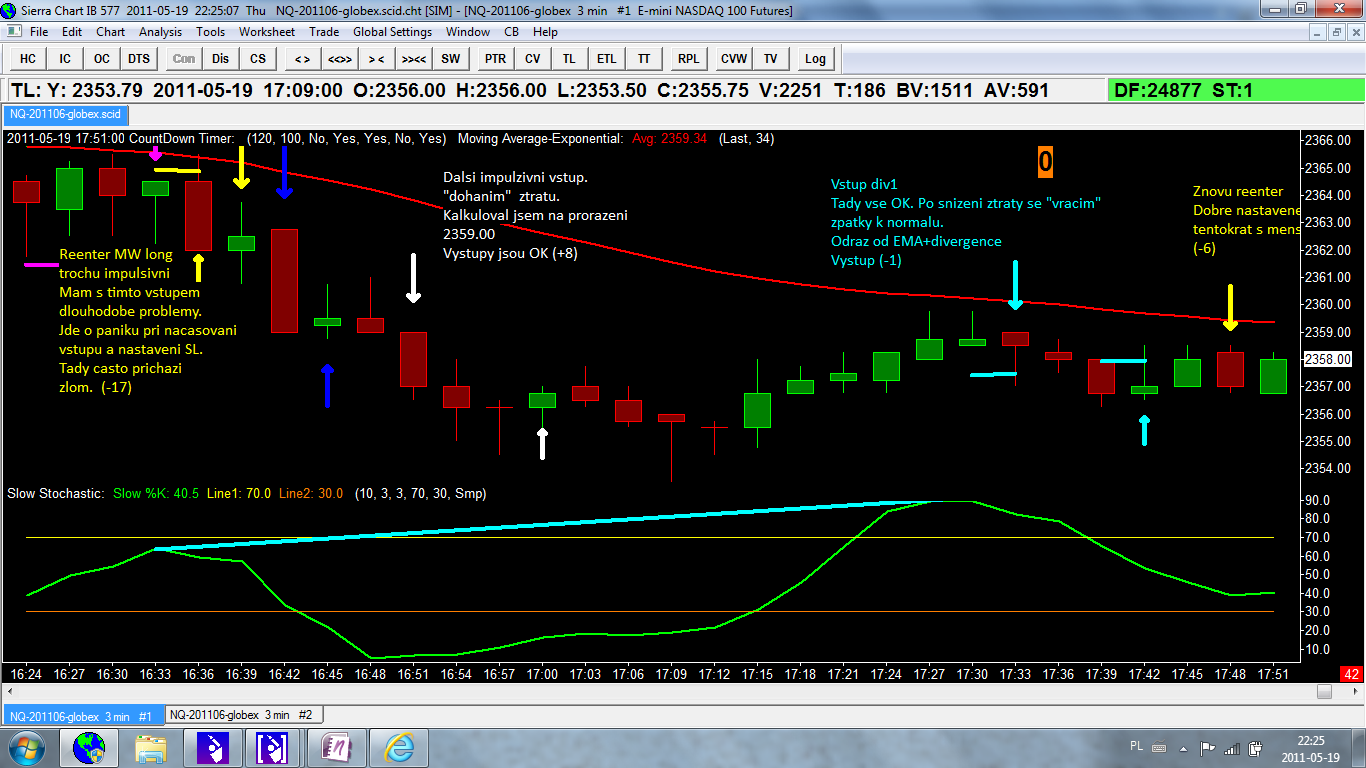The image size is (1366, 768).
Task: Click the TL toolbar button
Action: tap(570, 58)
